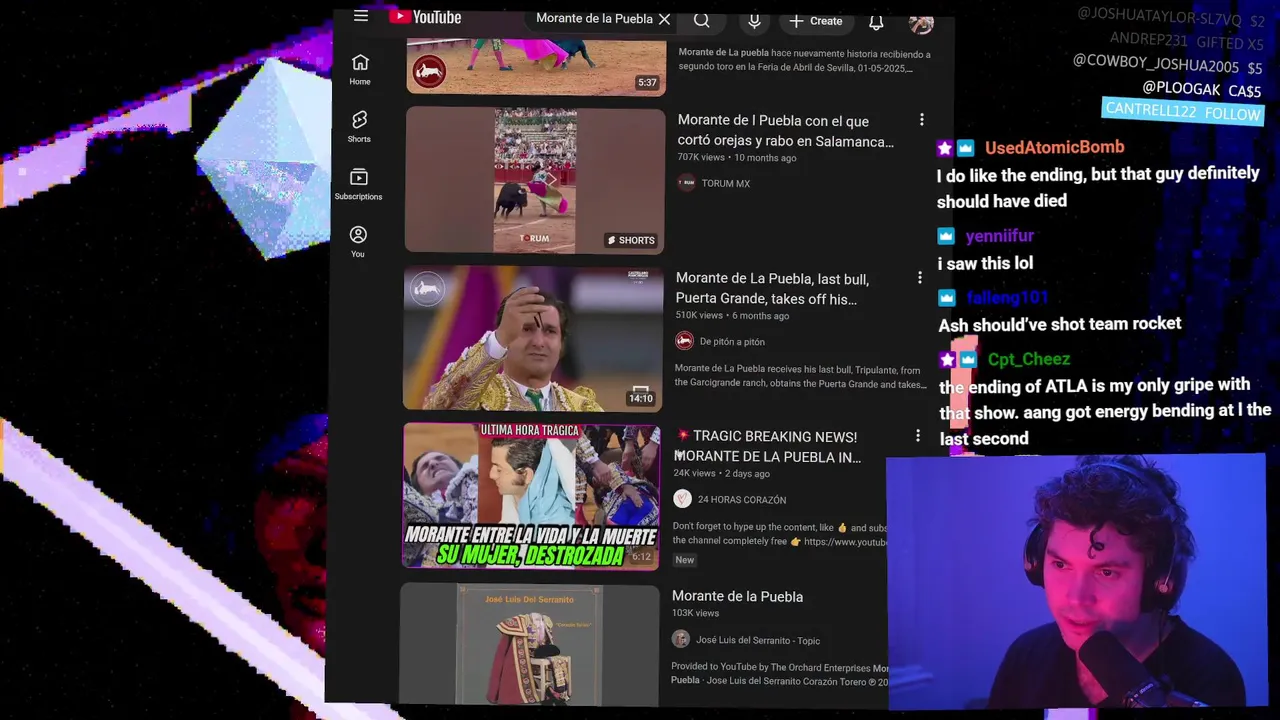This screenshot has width=1280, height=720.
Task: Open Subscriptions in the sidebar
Action: (x=358, y=185)
